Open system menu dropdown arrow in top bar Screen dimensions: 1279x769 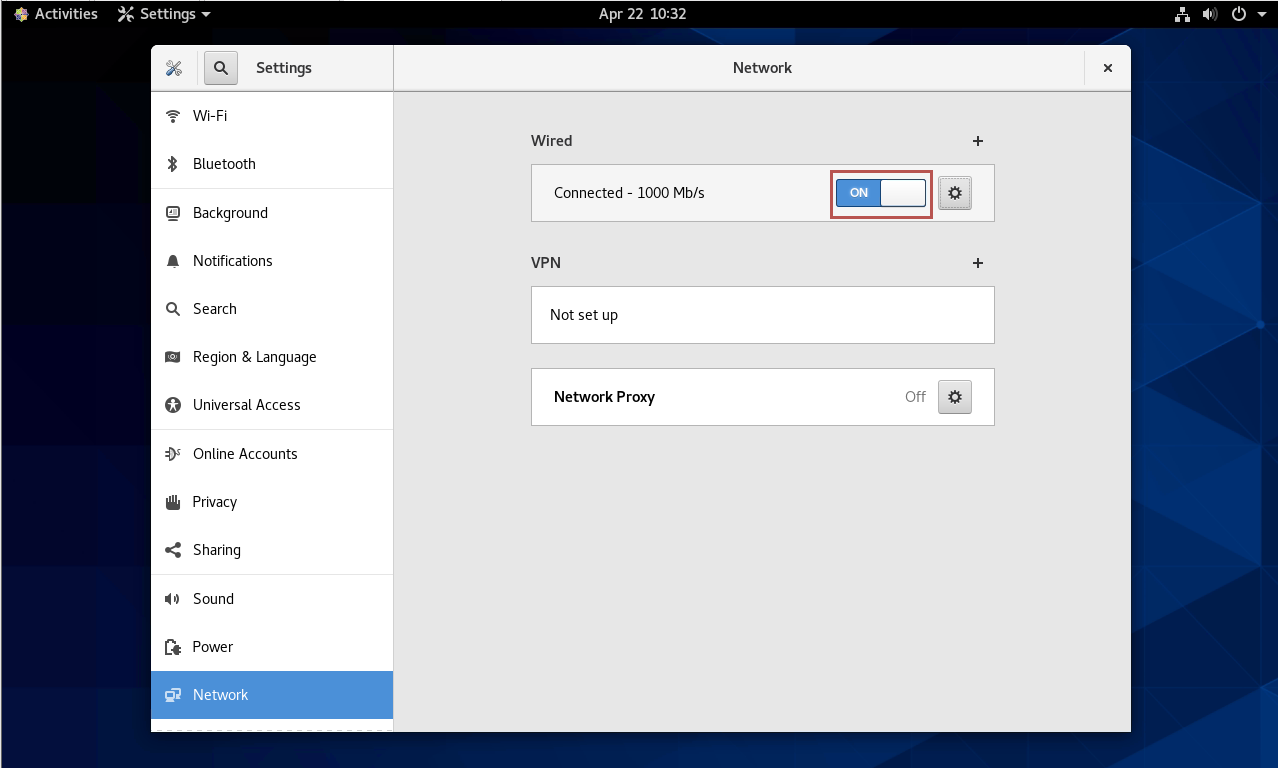(1262, 14)
